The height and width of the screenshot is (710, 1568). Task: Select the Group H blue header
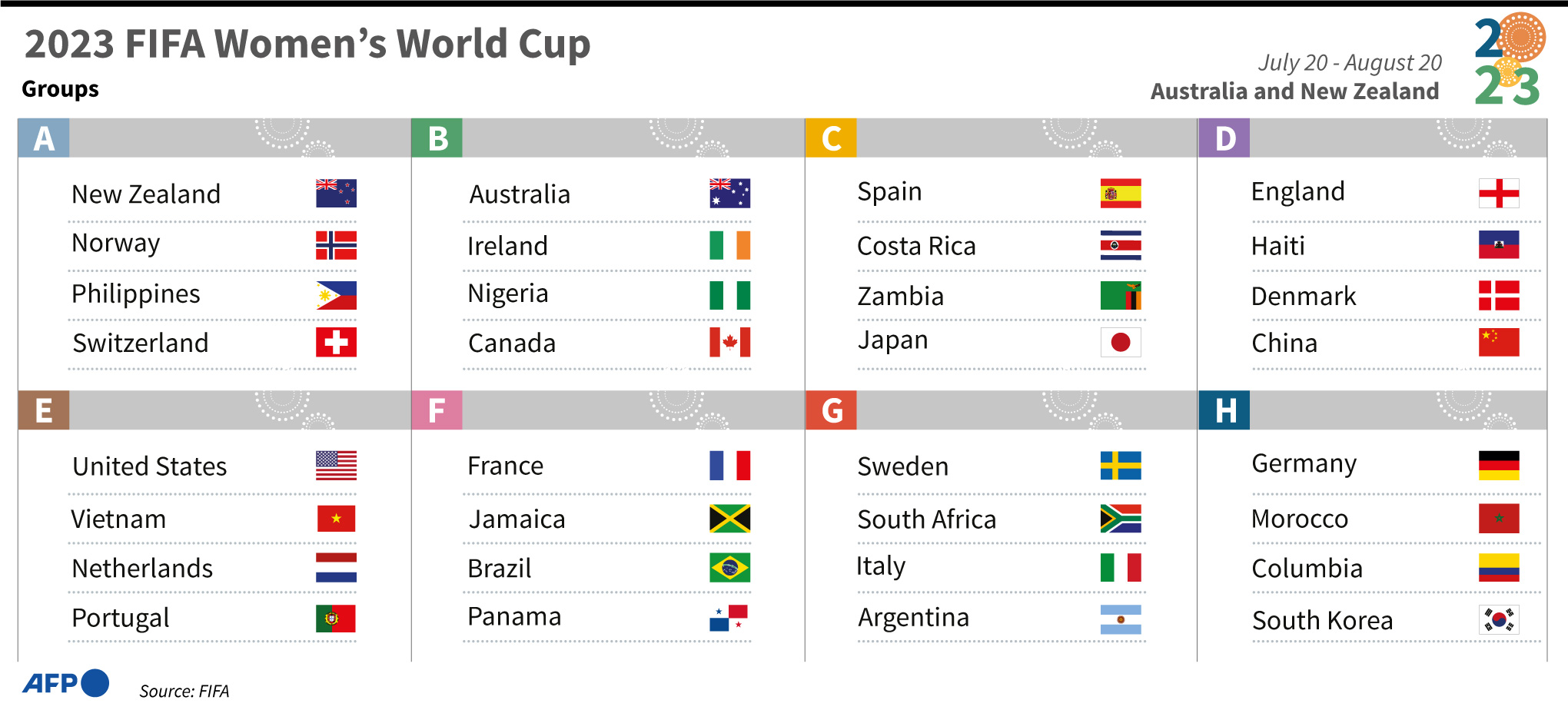[1224, 410]
